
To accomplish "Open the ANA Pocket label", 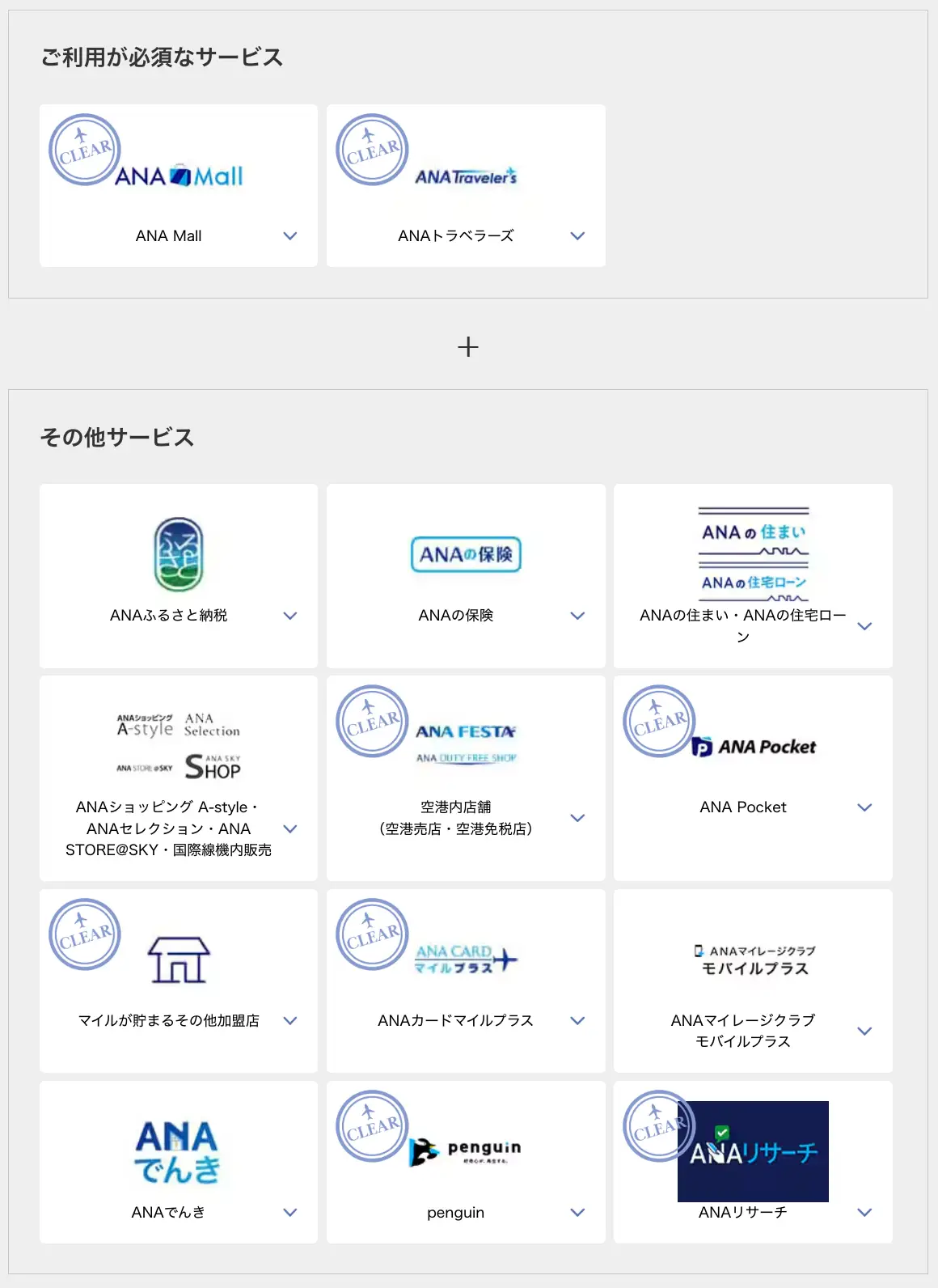I will pyautogui.click(x=743, y=807).
